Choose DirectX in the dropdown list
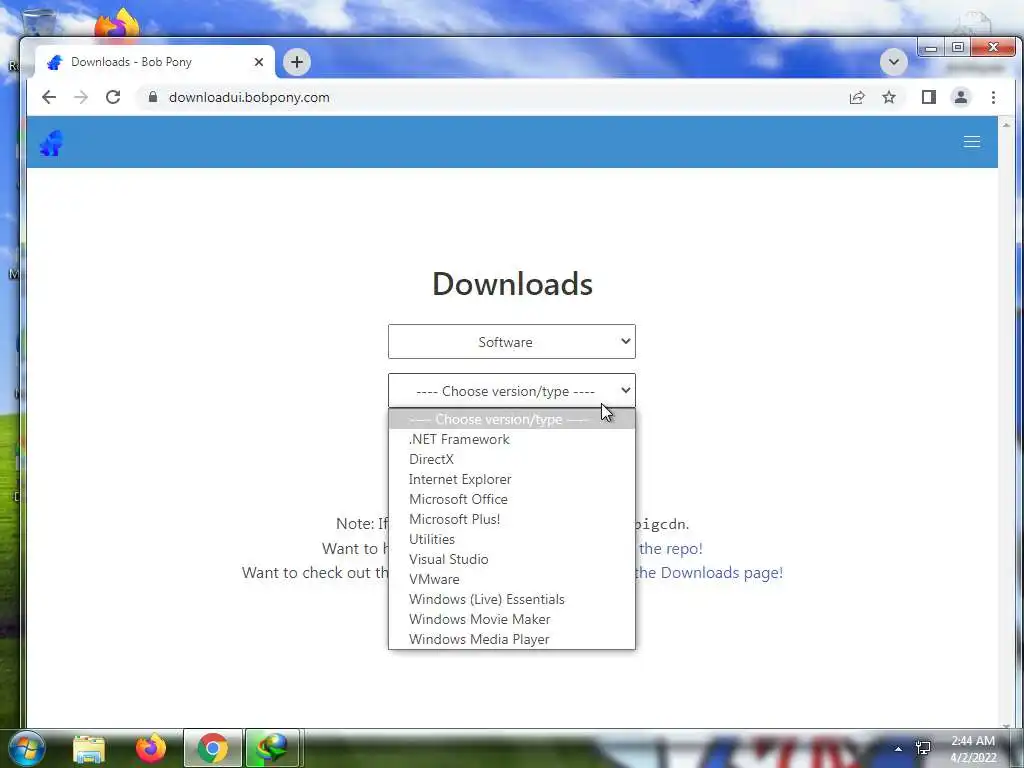Screen dimensions: 1024x768 (511, 459)
